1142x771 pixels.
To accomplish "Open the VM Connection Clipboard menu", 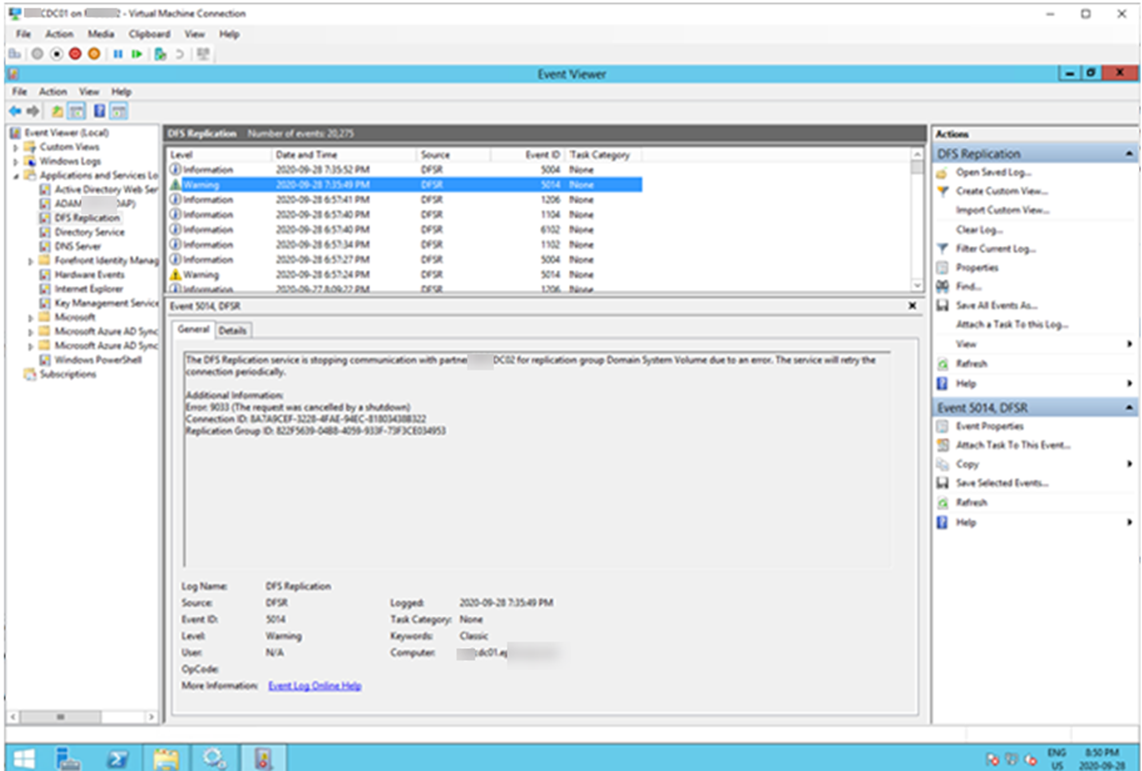I will coord(149,33).
